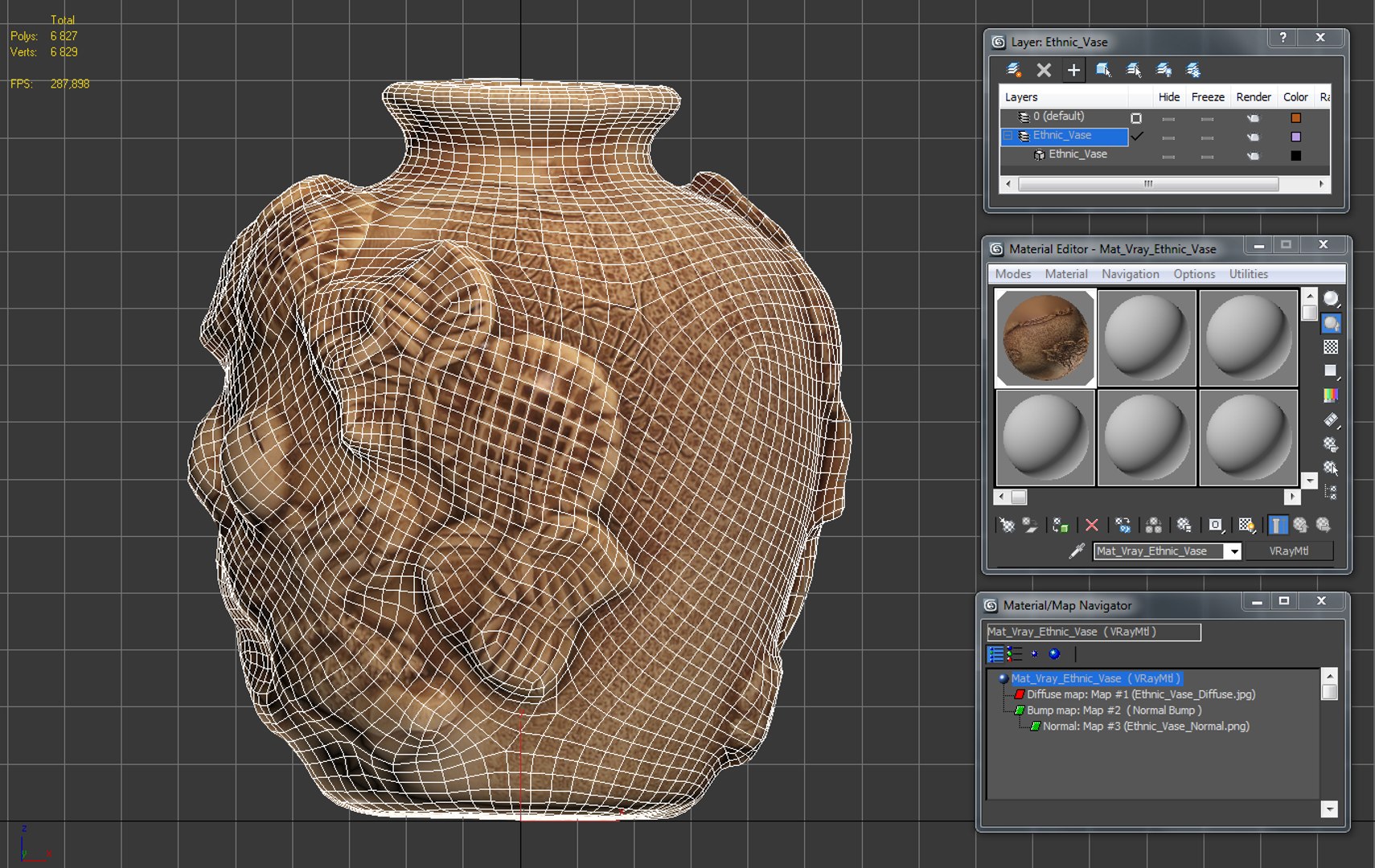
Task: Open Mat_Vray_Ethnic_Vase material name dropdown
Action: point(1233,551)
